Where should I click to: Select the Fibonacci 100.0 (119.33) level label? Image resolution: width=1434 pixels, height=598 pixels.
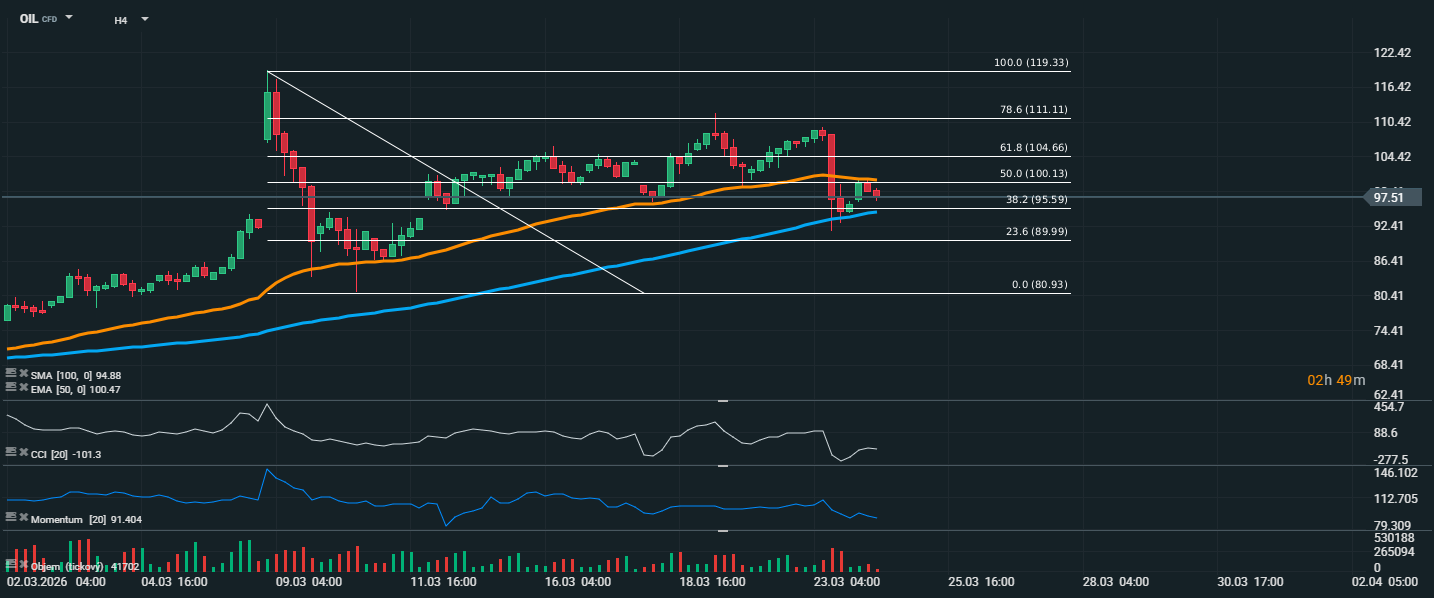[x=1031, y=63]
